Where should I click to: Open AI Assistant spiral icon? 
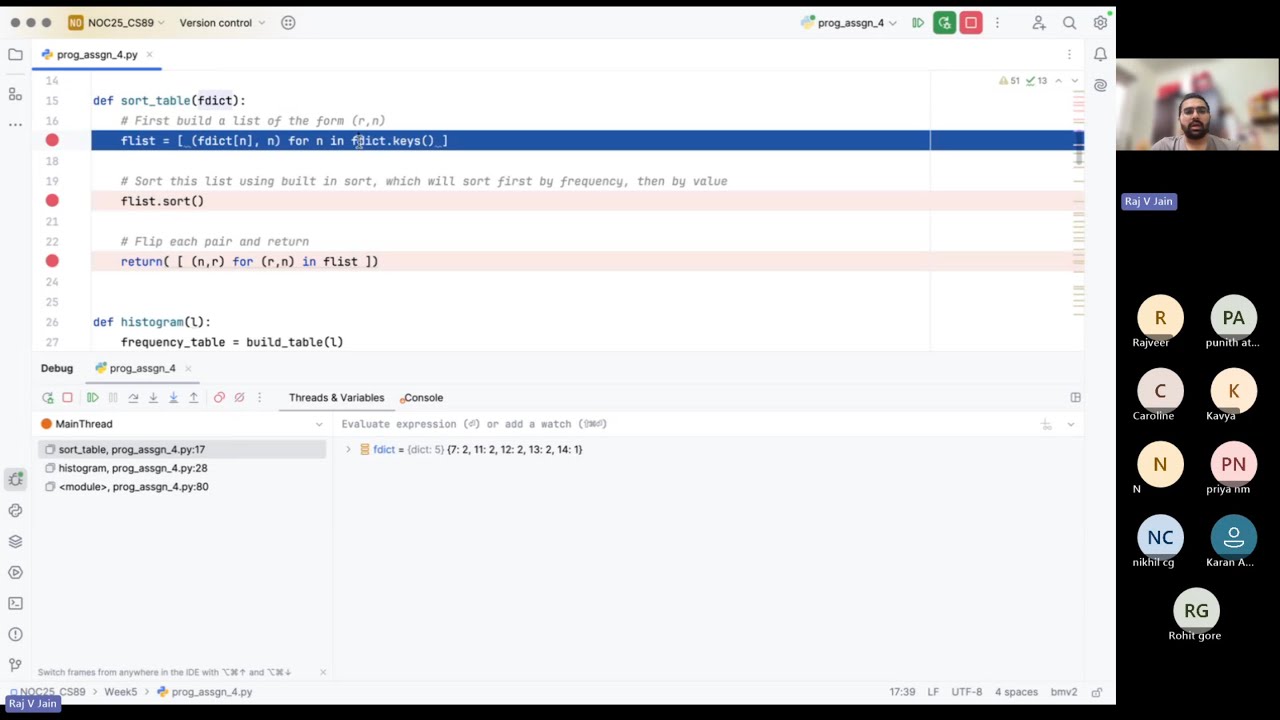(1100, 86)
